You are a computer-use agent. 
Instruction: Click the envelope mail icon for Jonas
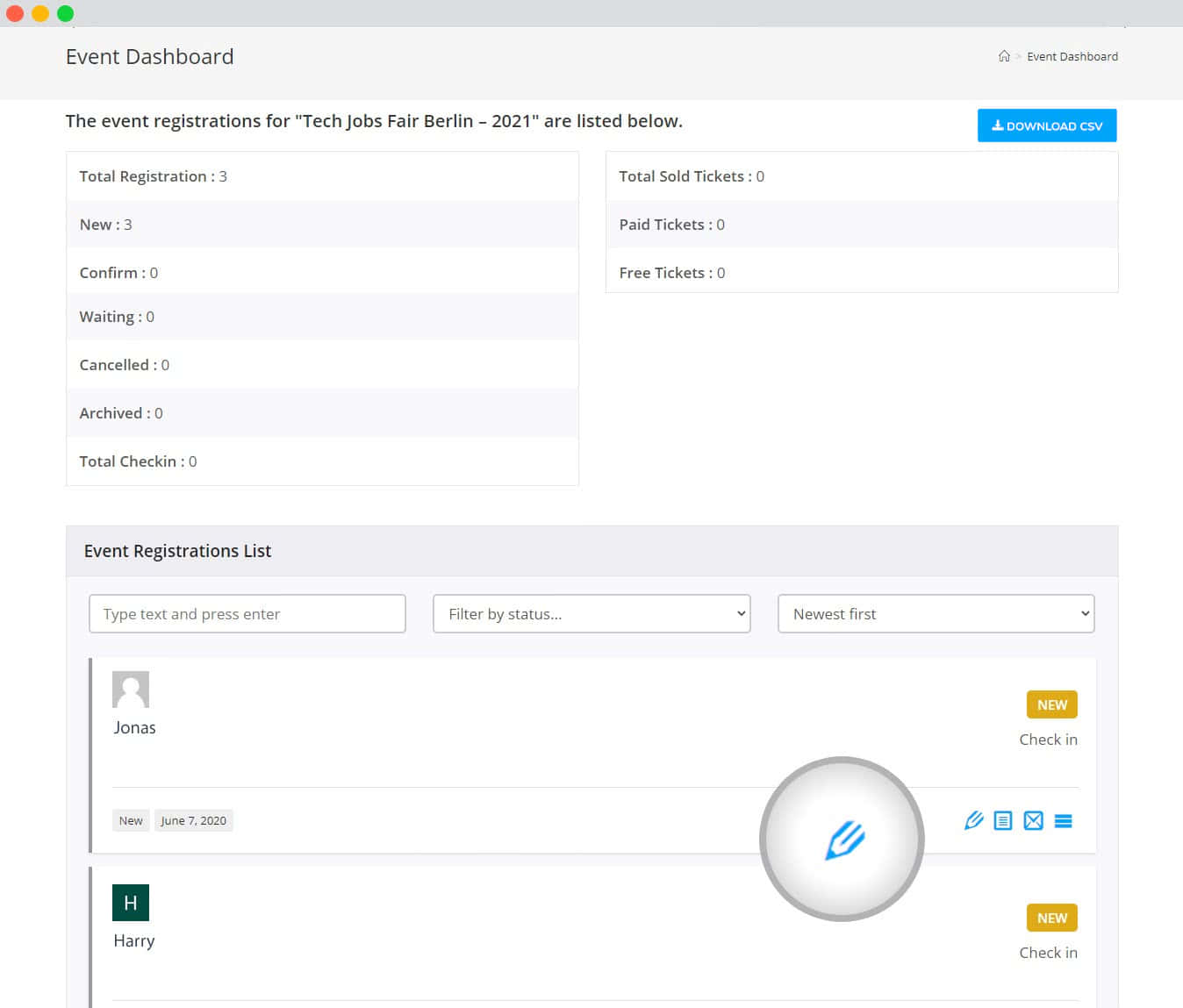point(1033,820)
